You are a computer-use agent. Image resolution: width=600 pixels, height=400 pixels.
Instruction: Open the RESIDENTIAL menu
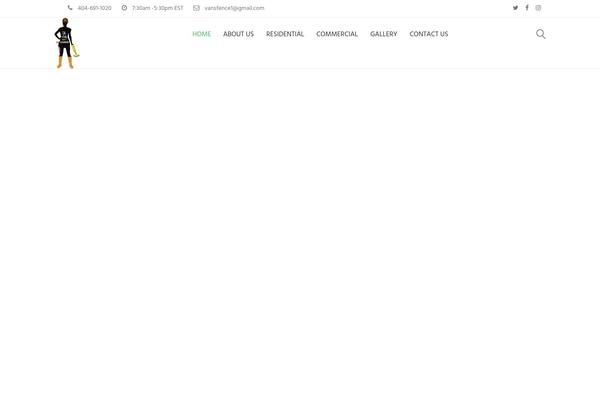[x=285, y=34]
